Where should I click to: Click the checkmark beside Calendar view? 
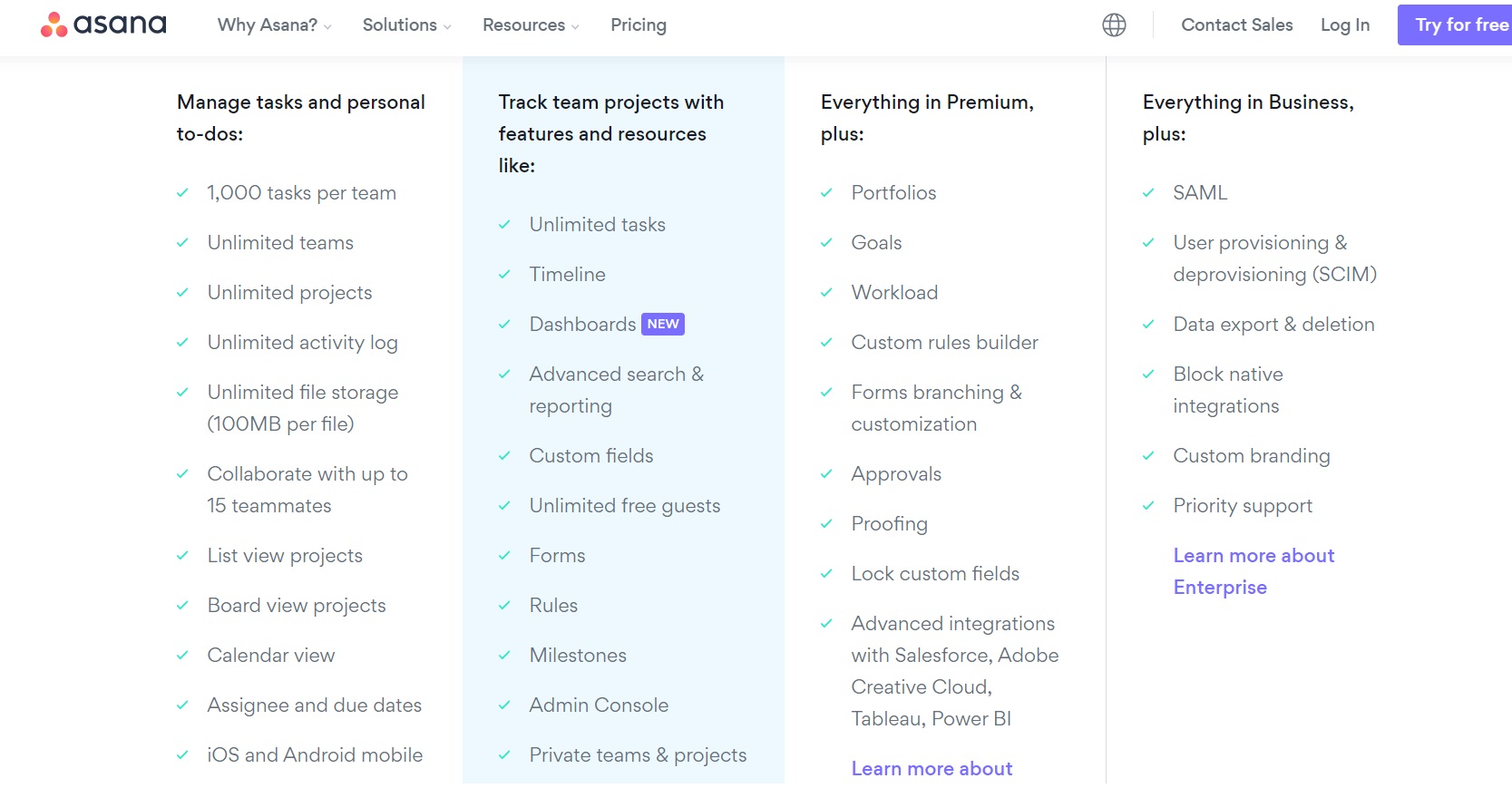tap(182, 656)
